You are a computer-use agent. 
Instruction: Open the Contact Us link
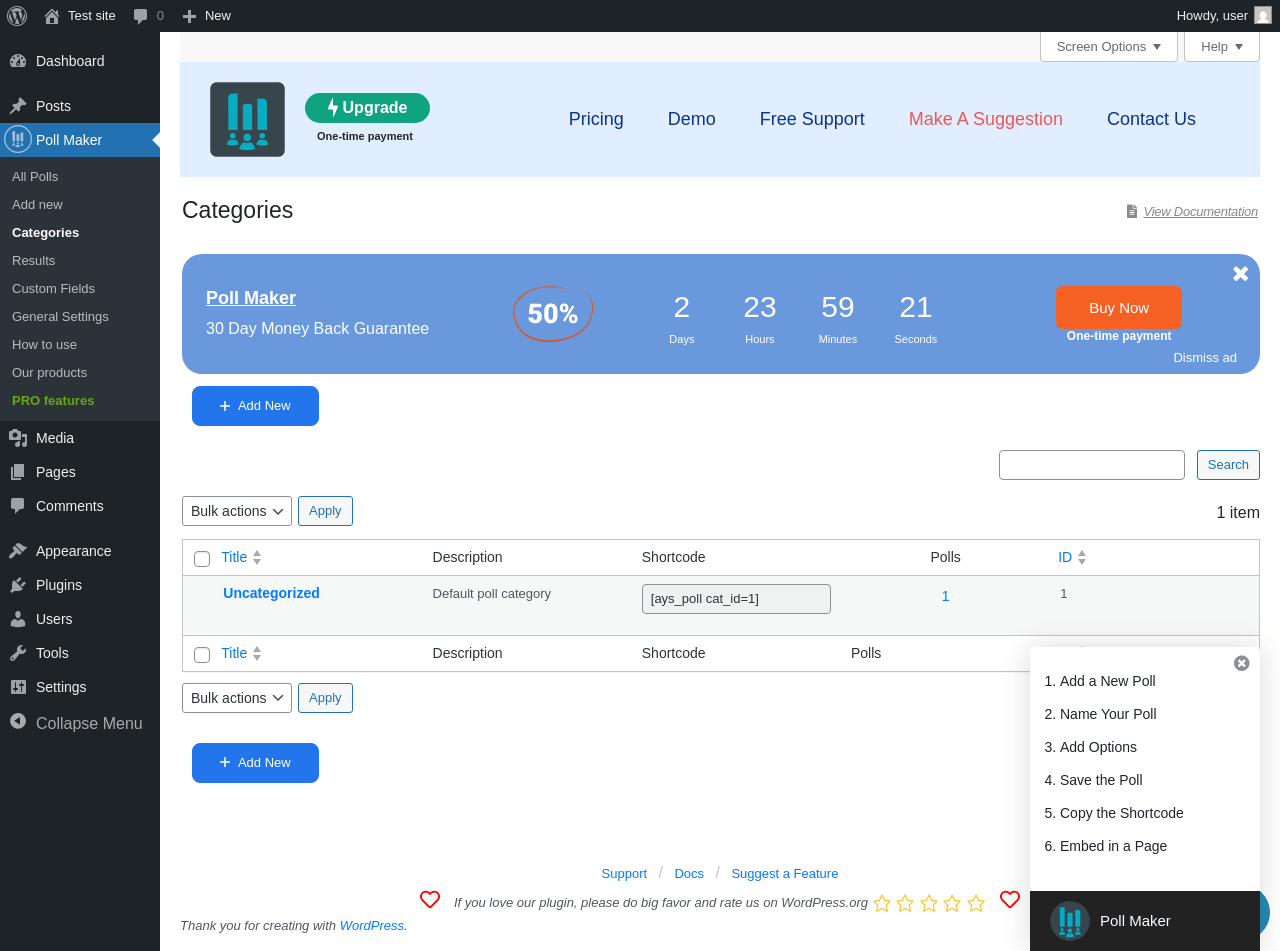click(1151, 119)
